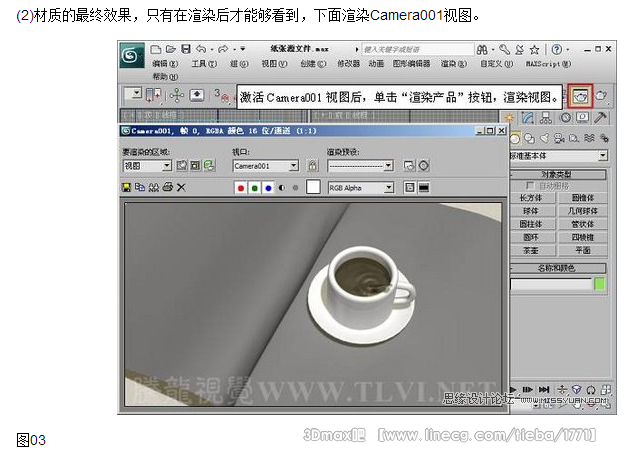Screen dimensions: 625x452
Task: Click the Teapot primitive button
Action: [531, 250]
